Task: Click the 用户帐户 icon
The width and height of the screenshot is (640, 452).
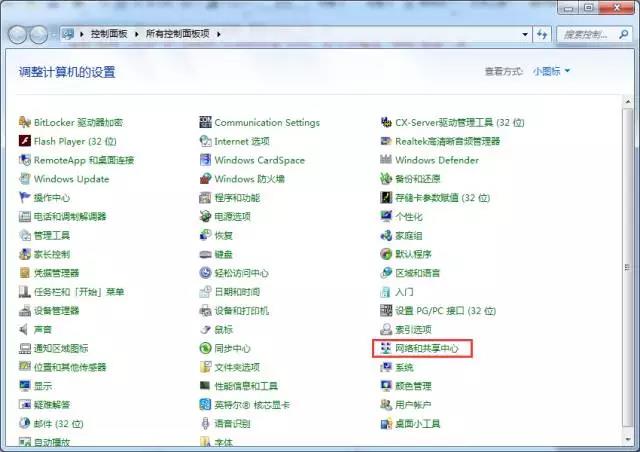Action: [x=386, y=405]
